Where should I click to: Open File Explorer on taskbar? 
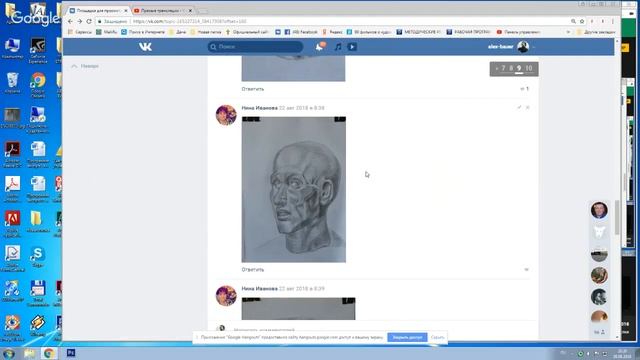(x=29, y=353)
